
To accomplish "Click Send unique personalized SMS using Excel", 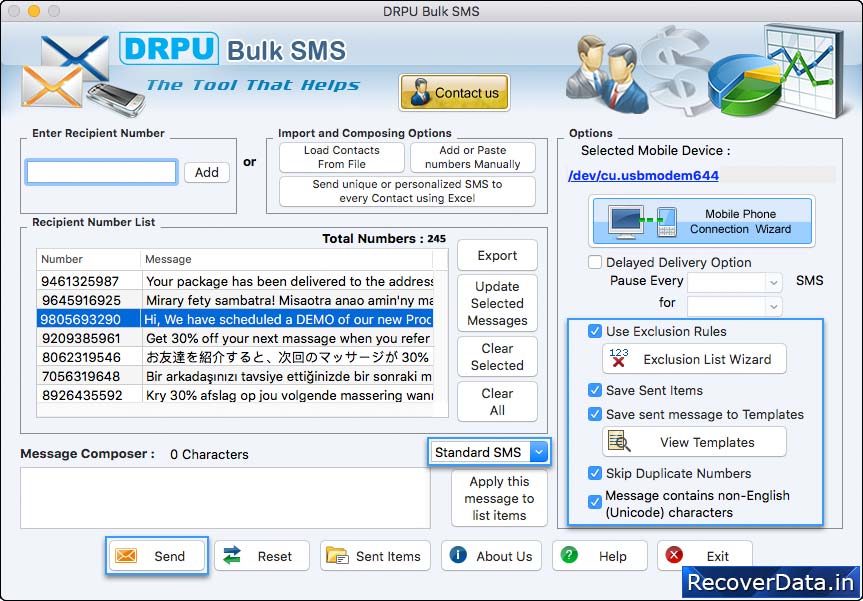I will [407, 191].
